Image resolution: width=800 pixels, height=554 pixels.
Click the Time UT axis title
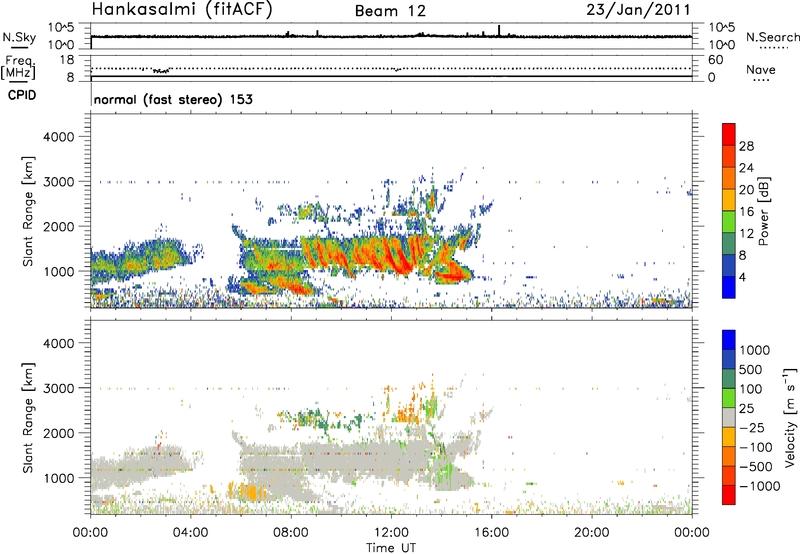(x=391, y=548)
